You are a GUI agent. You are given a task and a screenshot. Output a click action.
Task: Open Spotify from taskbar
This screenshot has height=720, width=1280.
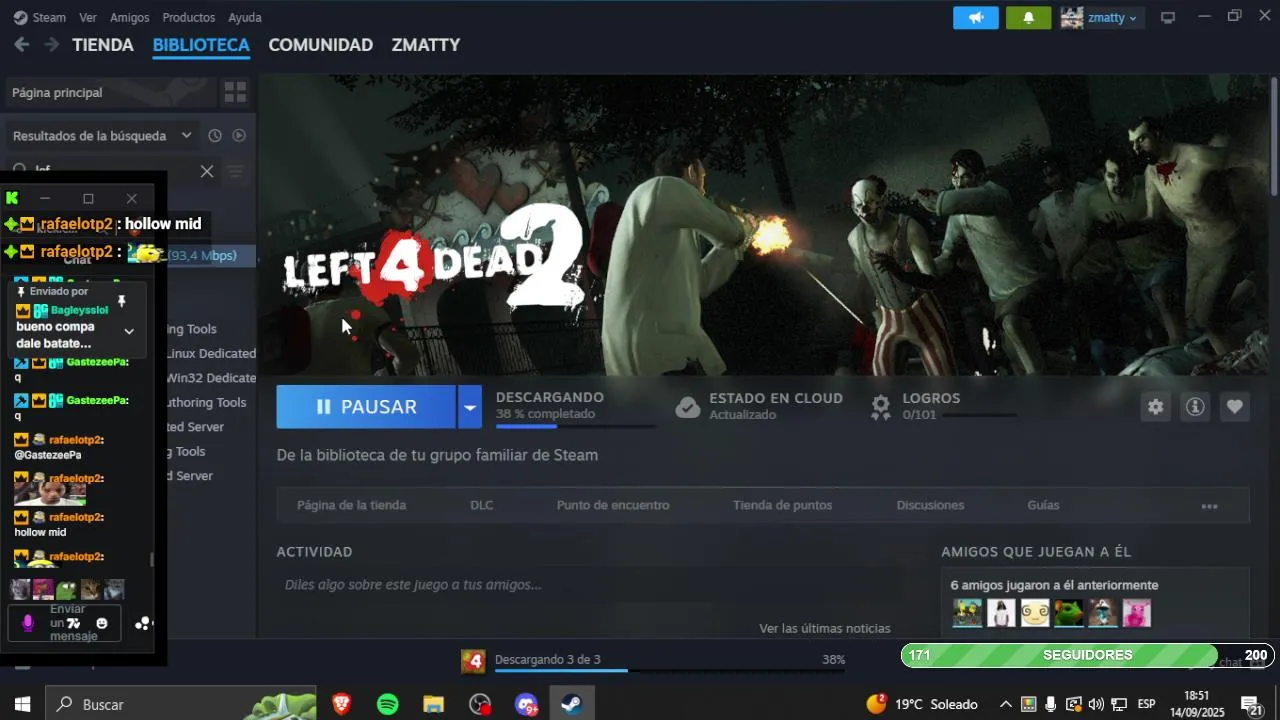tap(388, 704)
